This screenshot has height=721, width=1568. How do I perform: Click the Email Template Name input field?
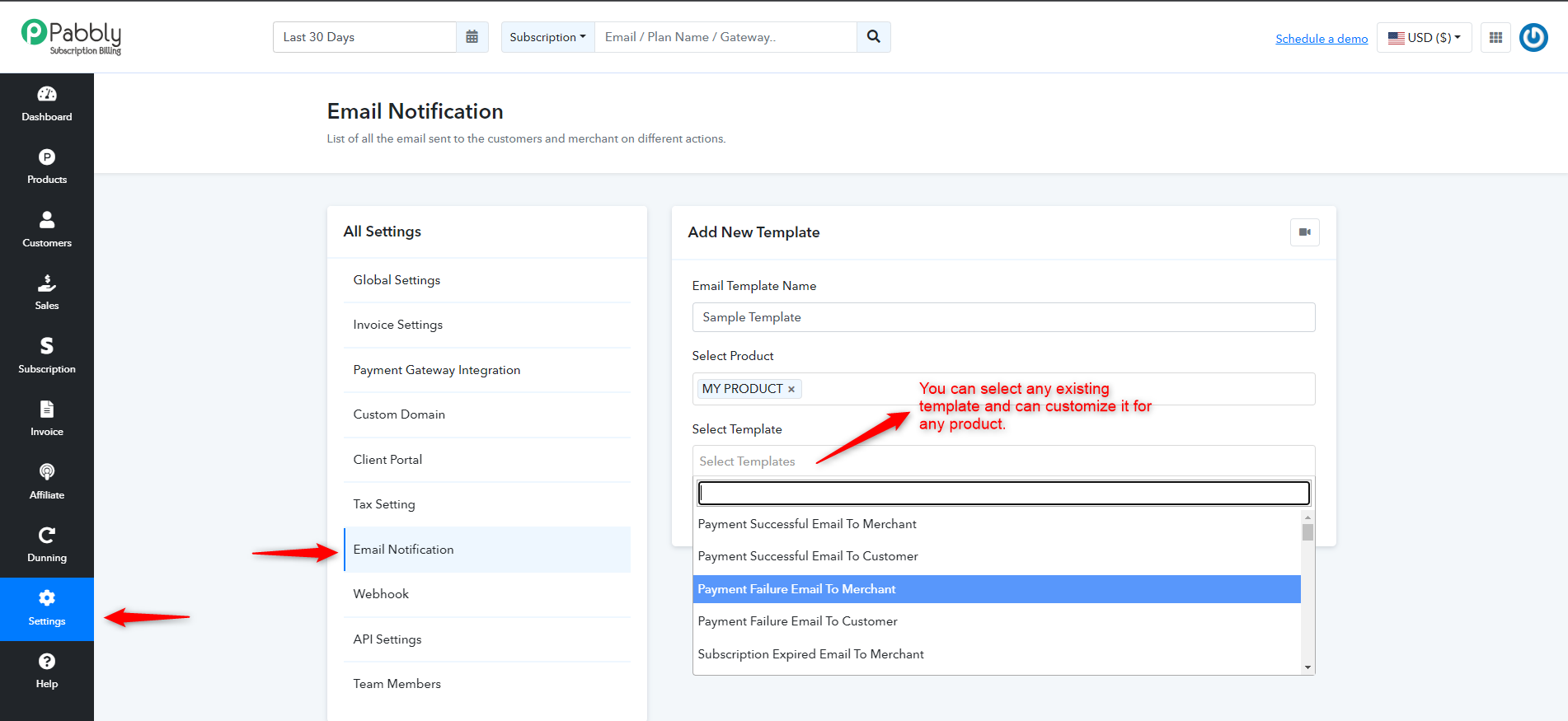coord(1003,317)
